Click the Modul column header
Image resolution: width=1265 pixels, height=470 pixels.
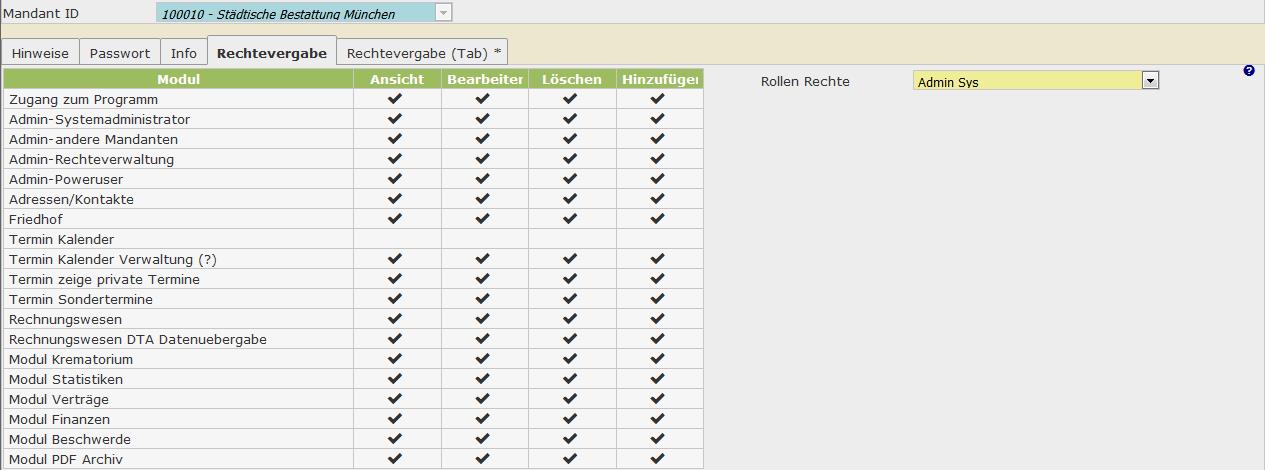[x=178, y=79]
